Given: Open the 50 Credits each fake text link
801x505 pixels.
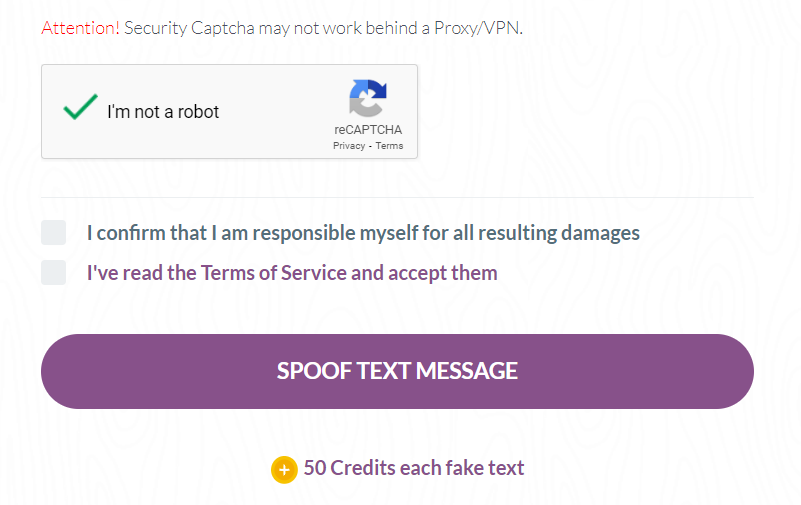Looking at the screenshot, I should click(x=414, y=468).
